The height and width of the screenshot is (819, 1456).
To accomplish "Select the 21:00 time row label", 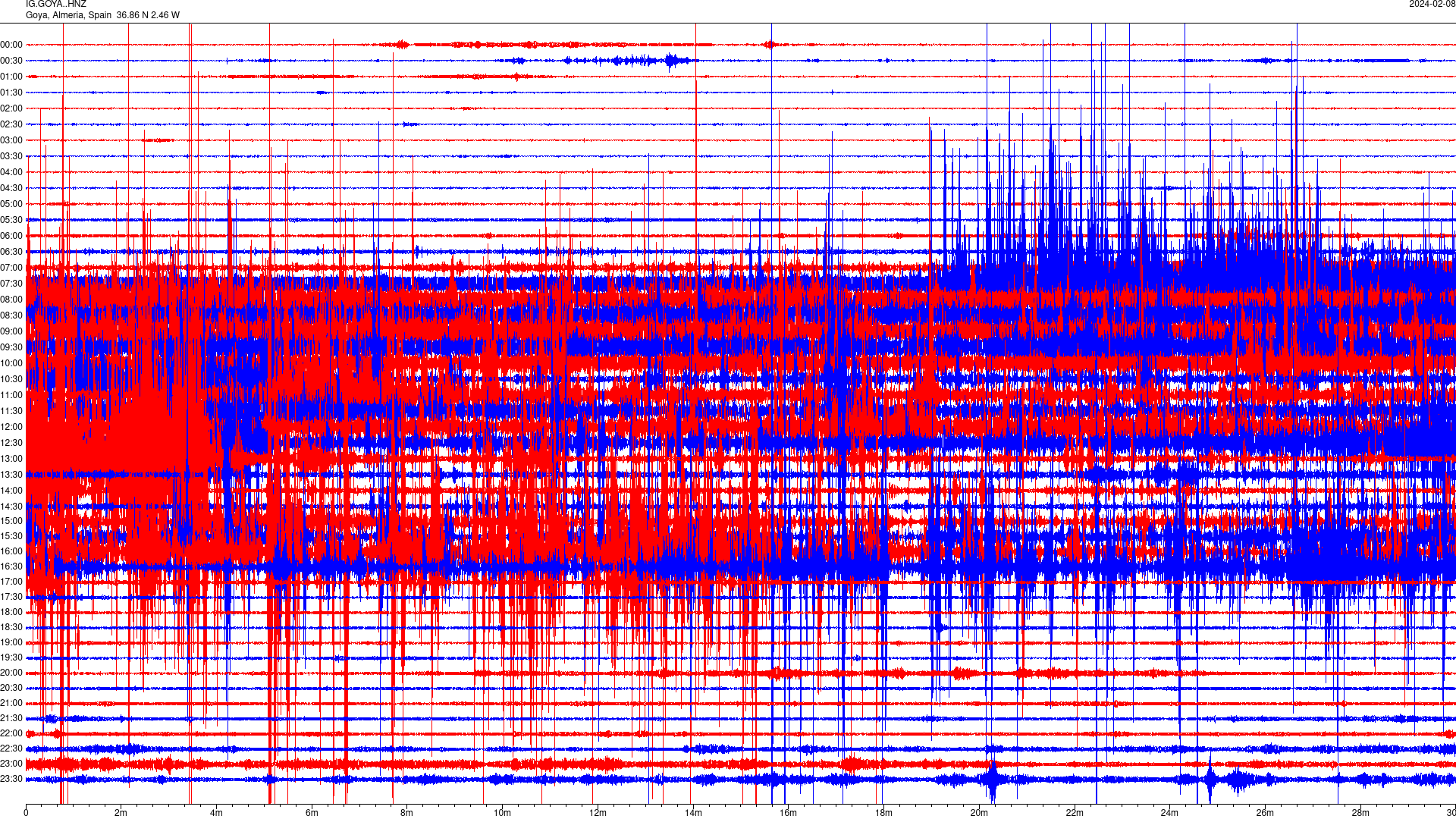I will click(x=11, y=703).
